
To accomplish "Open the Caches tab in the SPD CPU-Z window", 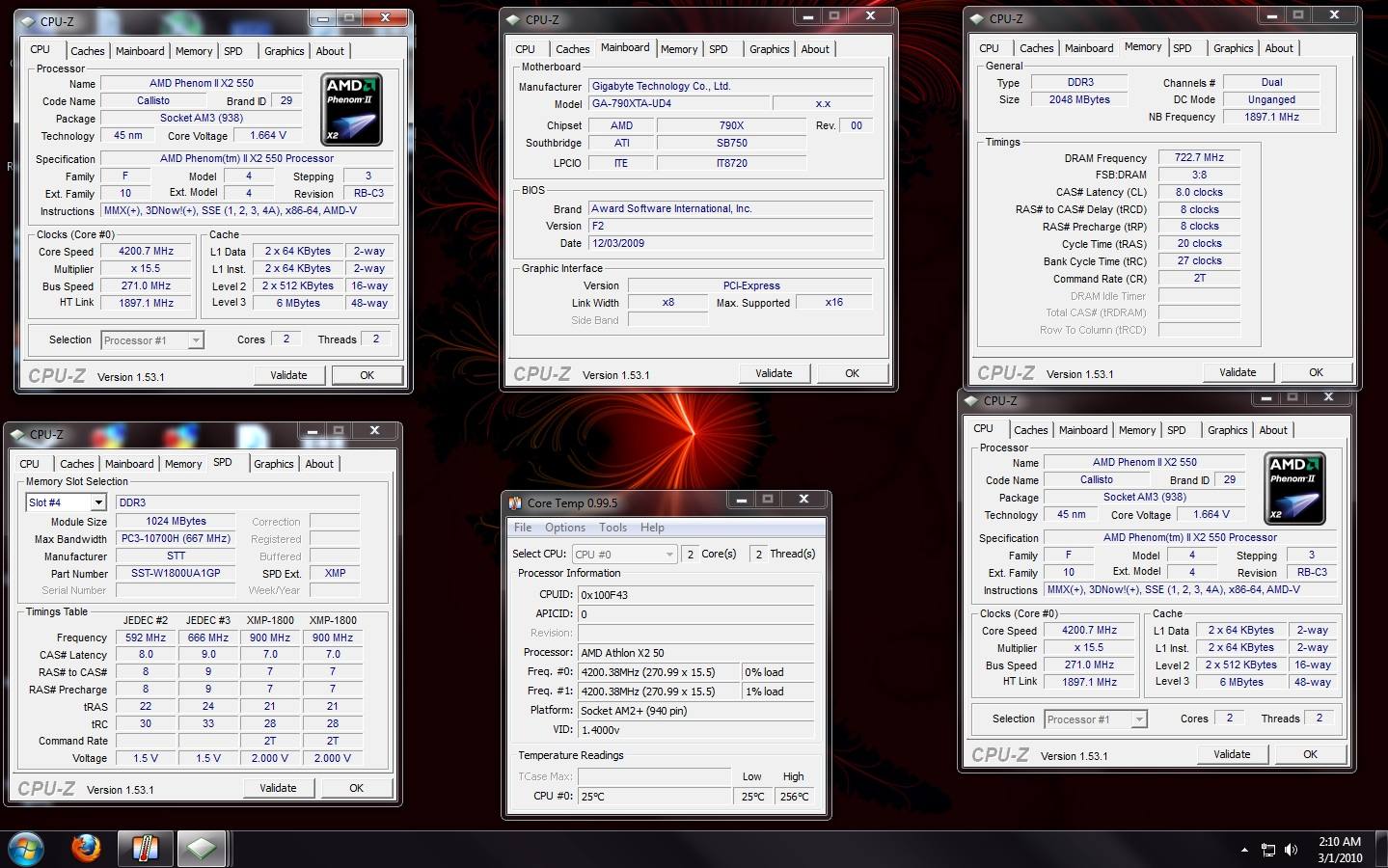I will 77,464.
